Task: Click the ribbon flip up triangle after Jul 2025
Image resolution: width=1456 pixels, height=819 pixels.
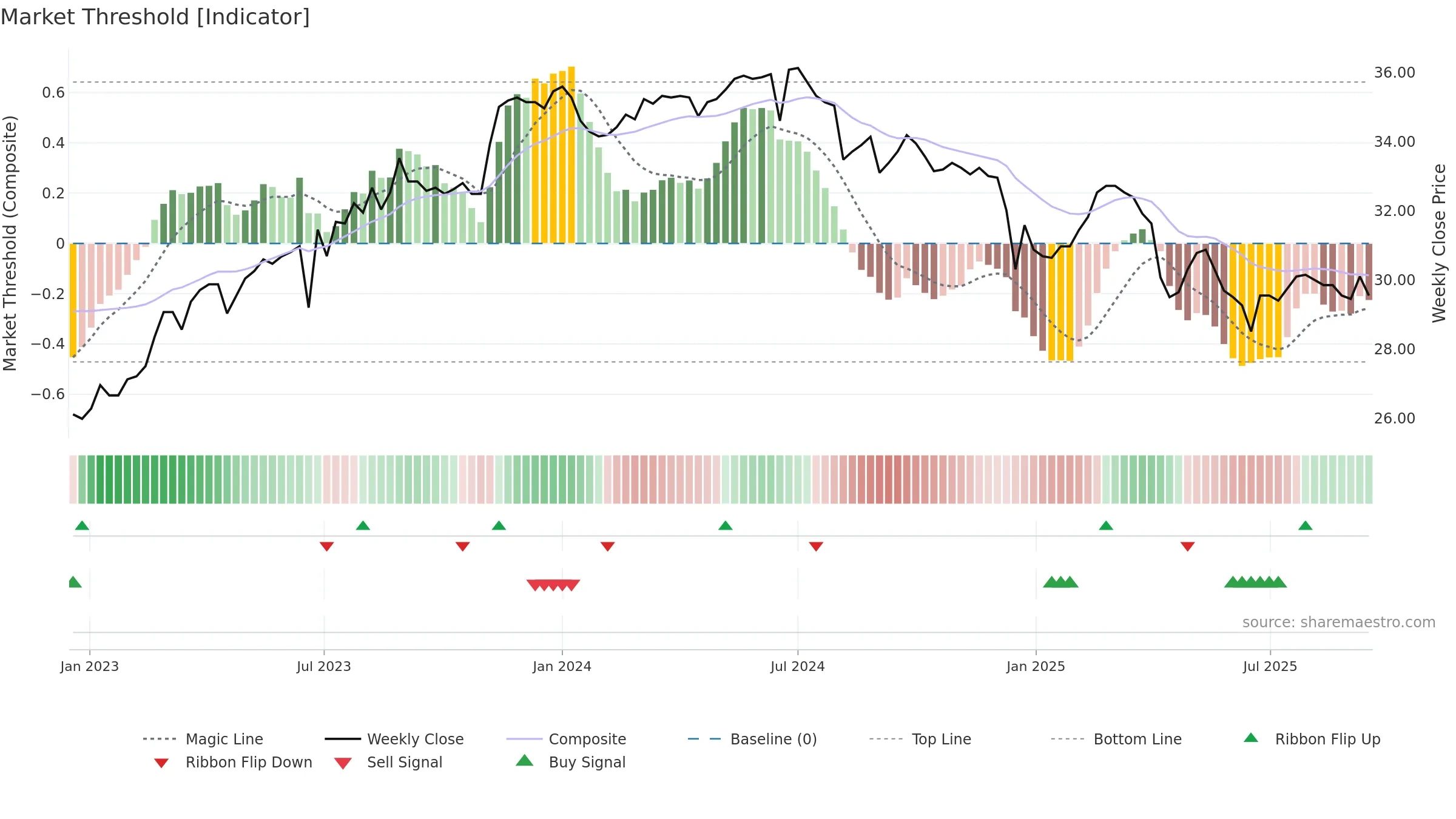Action: tap(1306, 525)
